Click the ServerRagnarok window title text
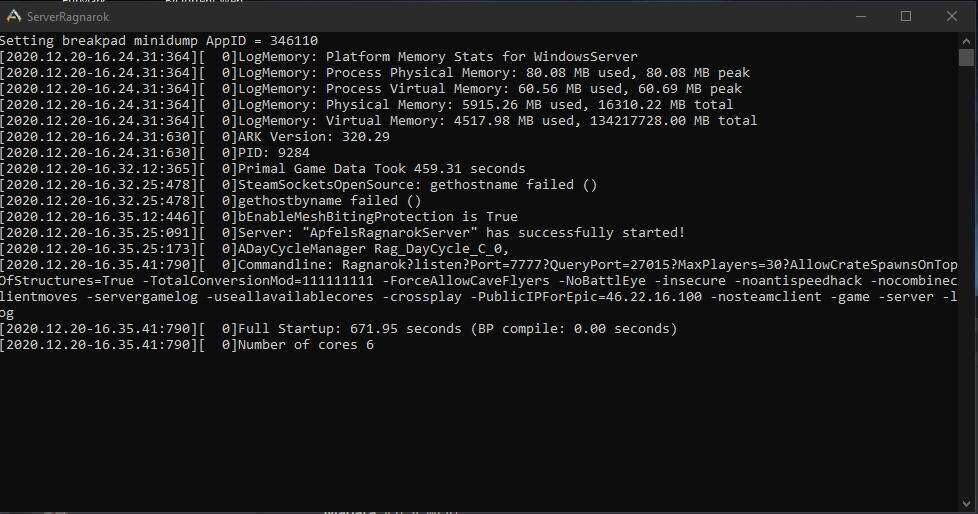 click(x=68, y=17)
